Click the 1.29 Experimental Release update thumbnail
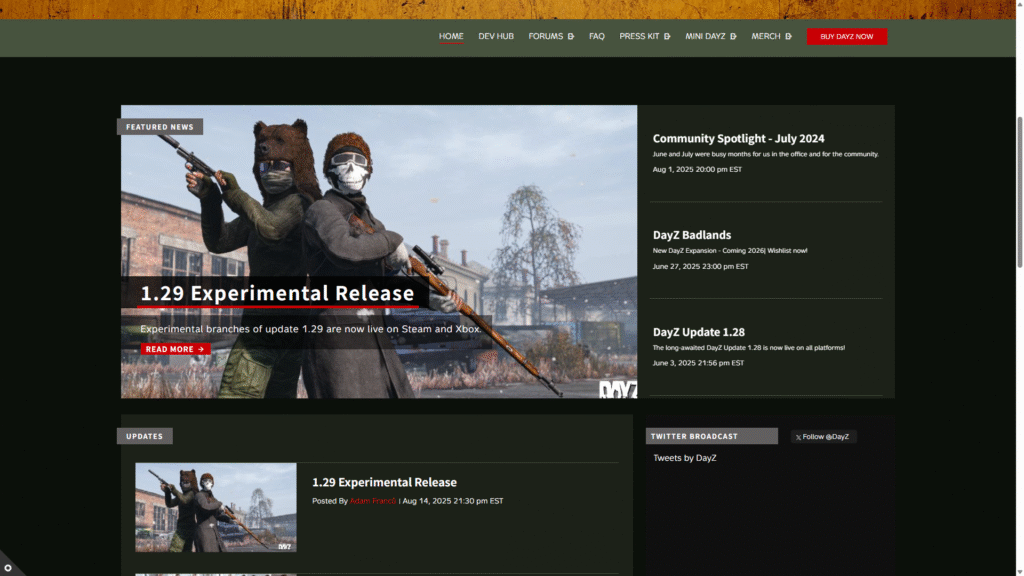This screenshot has height=576, width=1024. (216, 507)
